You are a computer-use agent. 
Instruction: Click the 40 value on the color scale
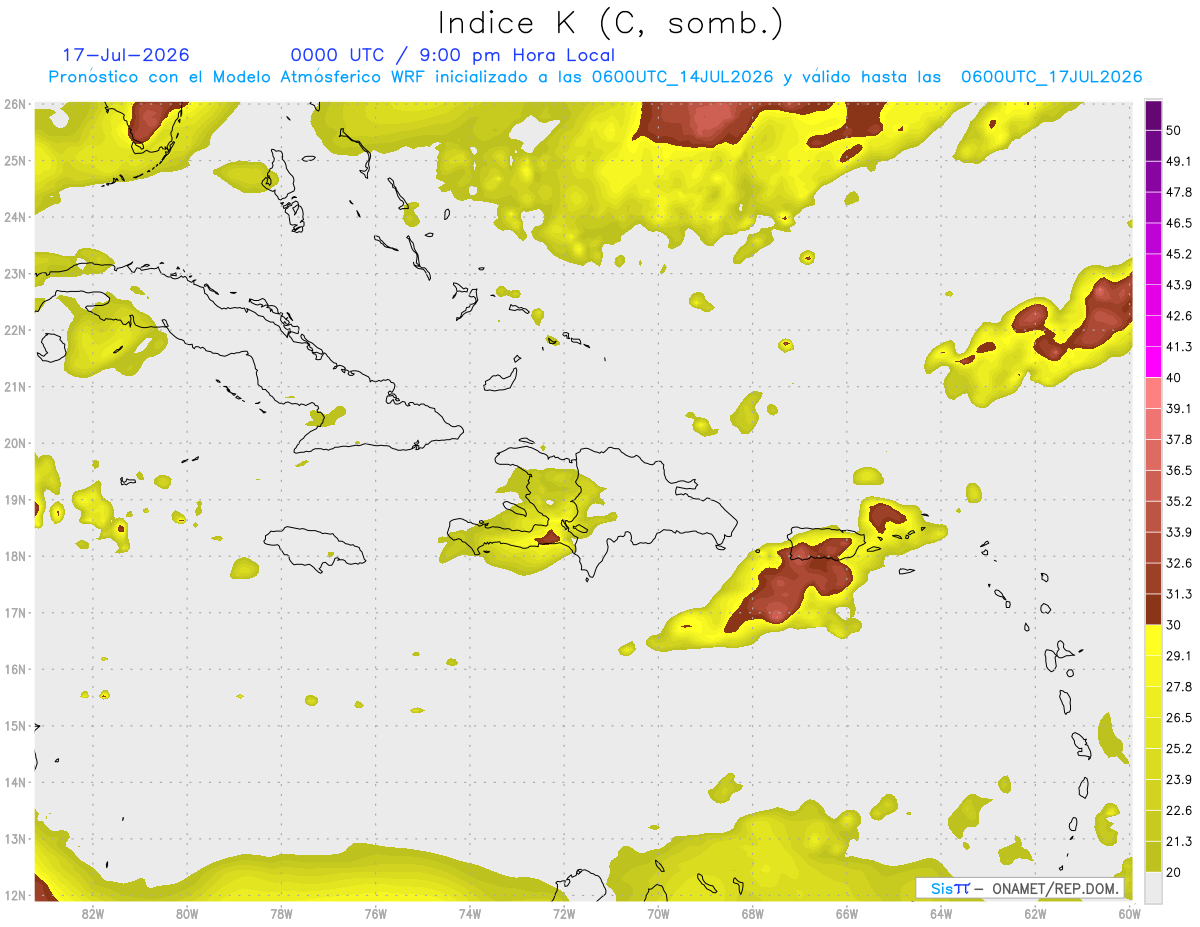coord(1173,378)
